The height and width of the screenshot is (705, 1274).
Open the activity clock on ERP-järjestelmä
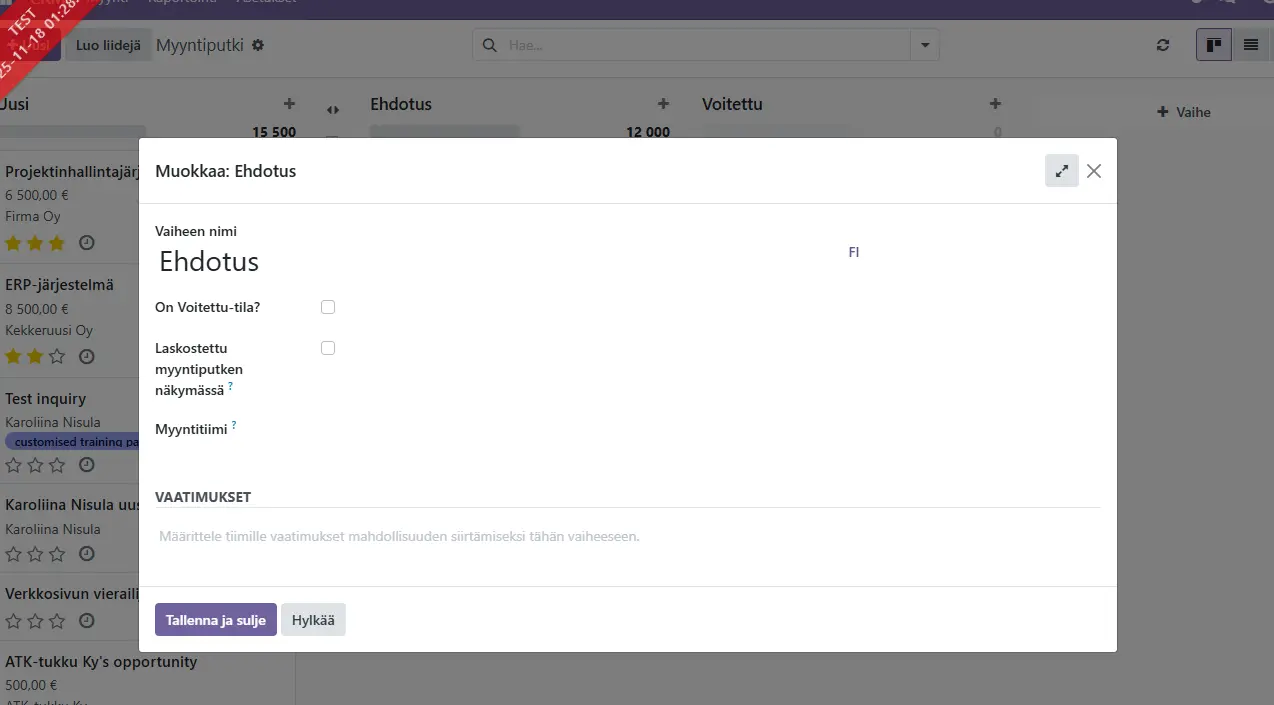[x=87, y=356]
